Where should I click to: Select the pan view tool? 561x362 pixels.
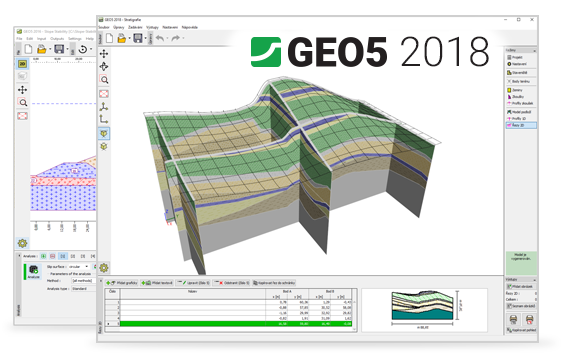click(x=104, y=54)
